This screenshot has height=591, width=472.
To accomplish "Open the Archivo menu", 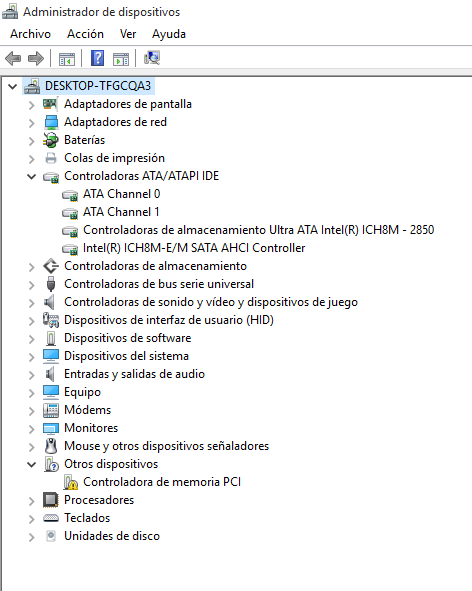I will (30, 34).
